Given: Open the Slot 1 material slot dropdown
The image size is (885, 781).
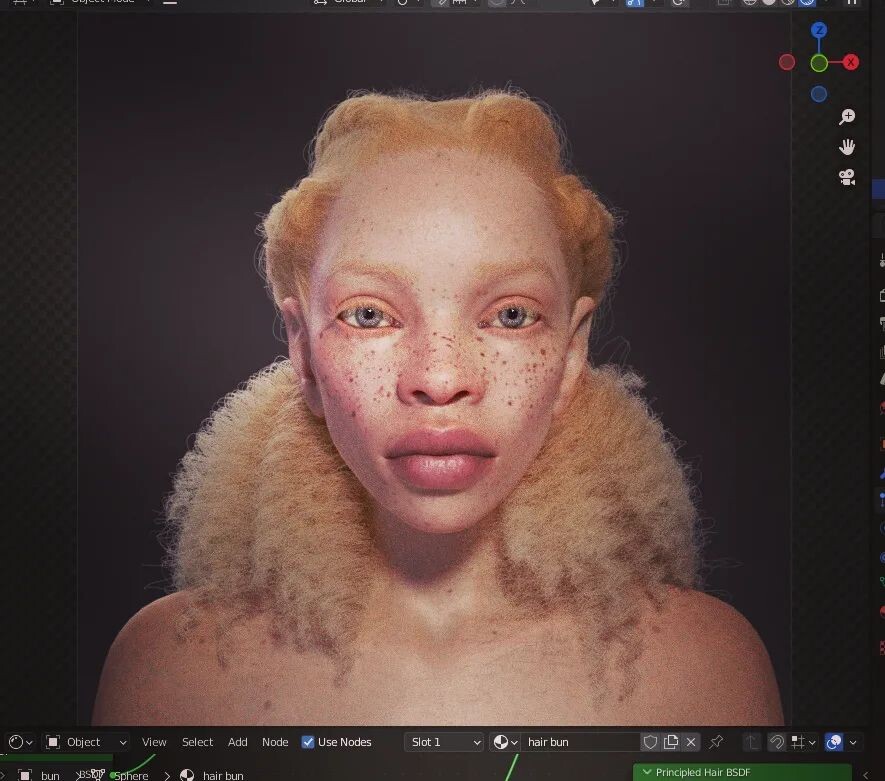Looking at the screenshot, I should coord(443,742).
